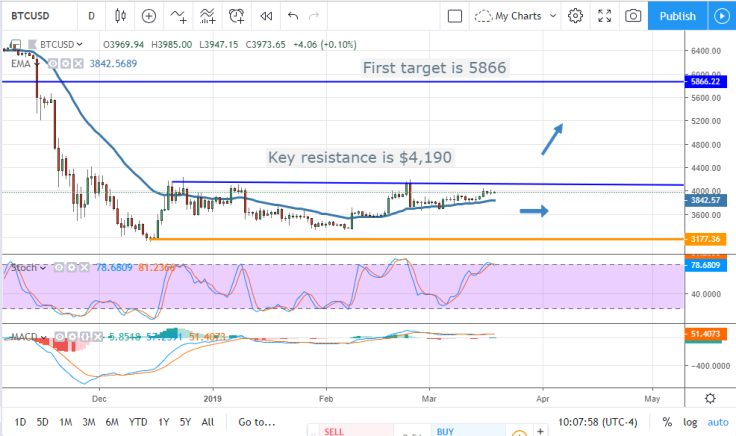736x436 pixels.
Task: Click EMA value 3842.5689
Action: (113, 63)
